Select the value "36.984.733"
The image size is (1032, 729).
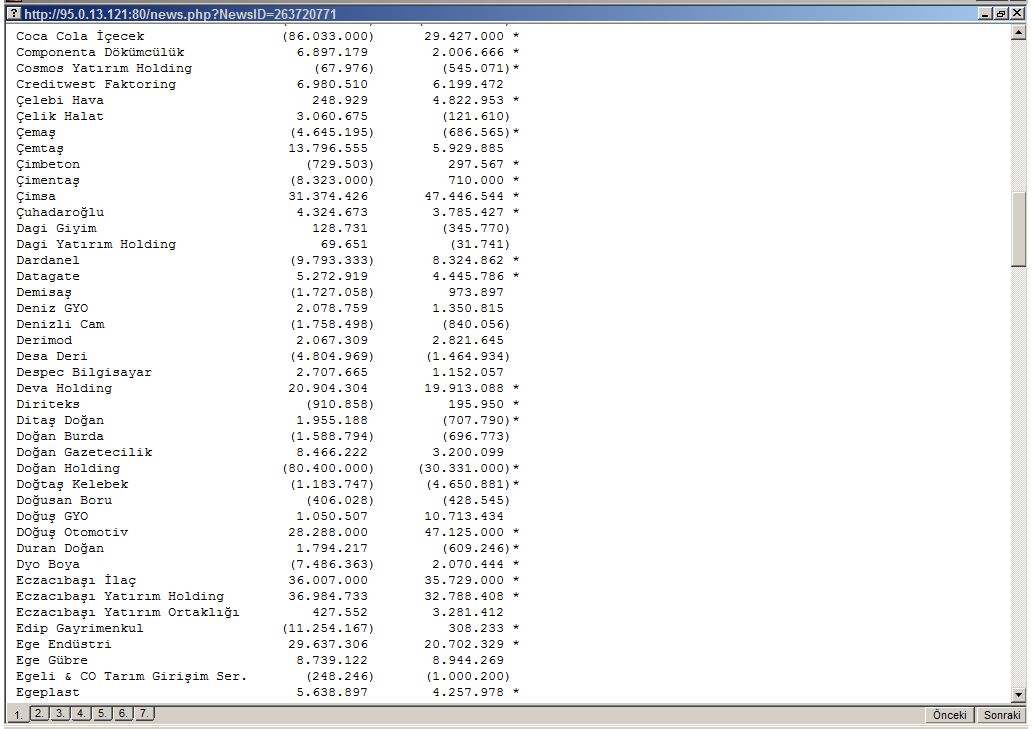(328, 597)
